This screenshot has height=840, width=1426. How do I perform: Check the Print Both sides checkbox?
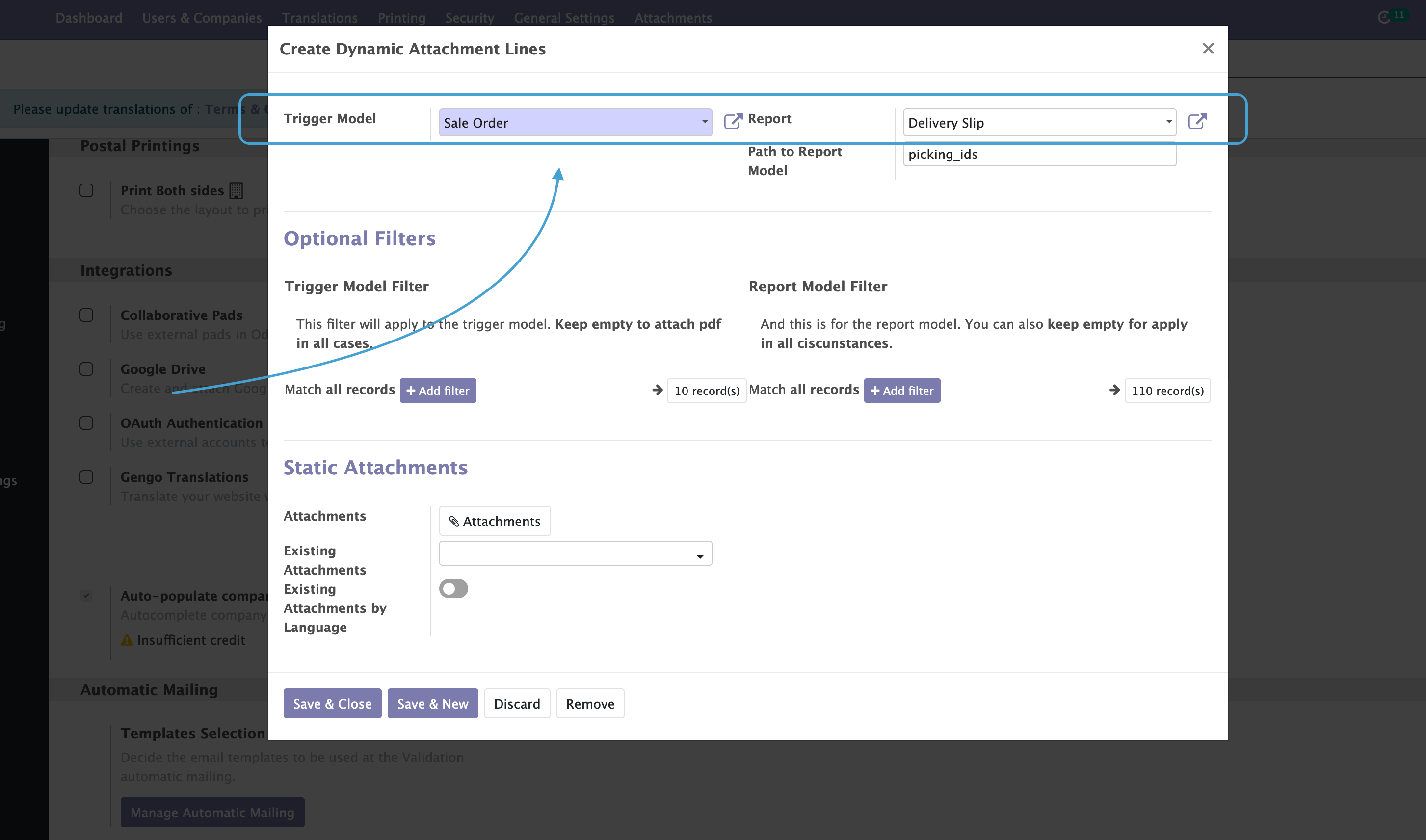87,191
